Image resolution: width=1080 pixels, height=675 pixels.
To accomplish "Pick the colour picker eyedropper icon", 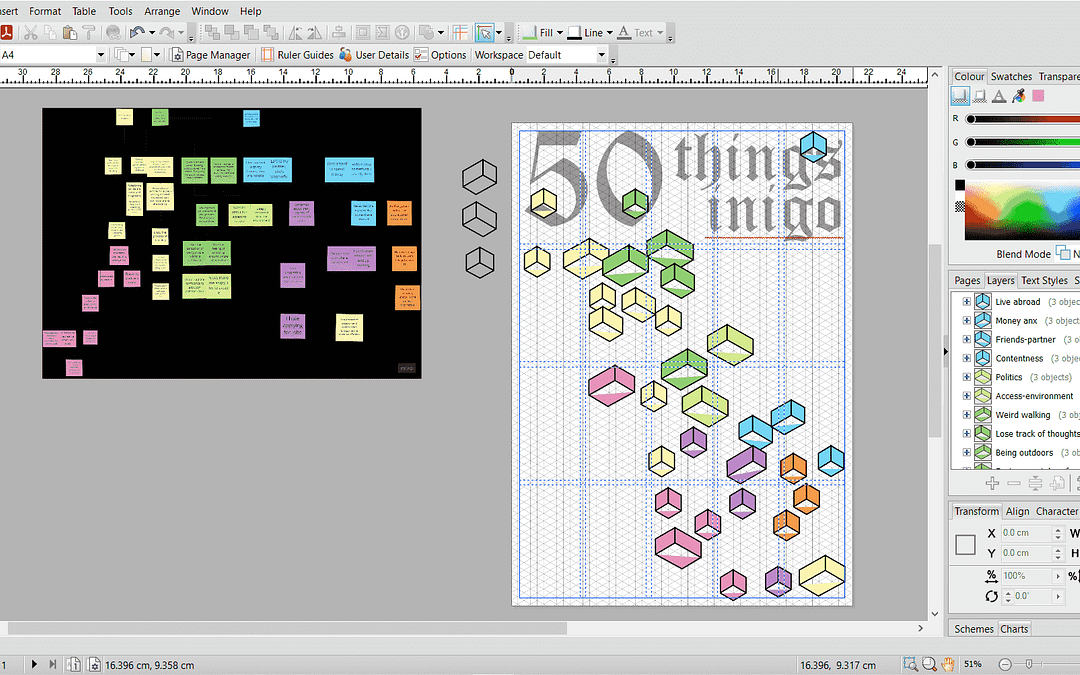I will [1018, 96].
